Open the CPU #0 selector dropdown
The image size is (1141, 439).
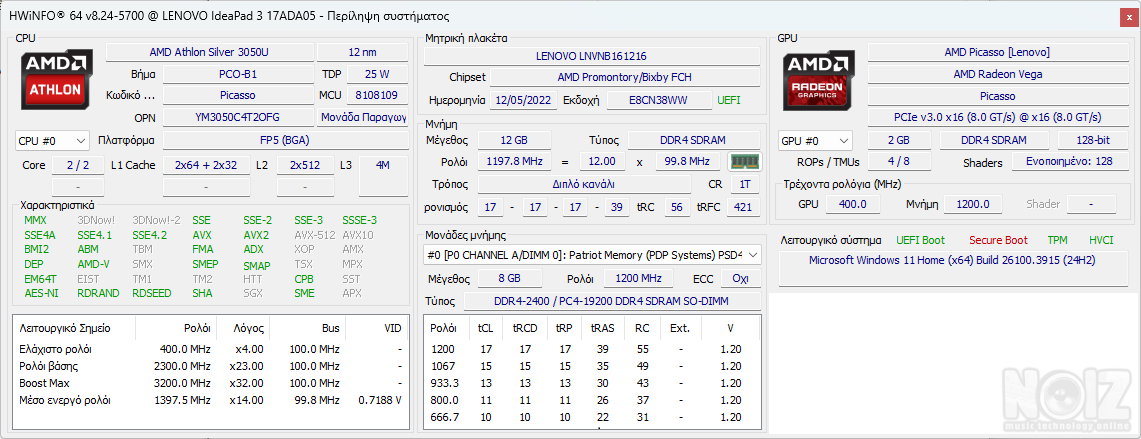coord(51,141)
